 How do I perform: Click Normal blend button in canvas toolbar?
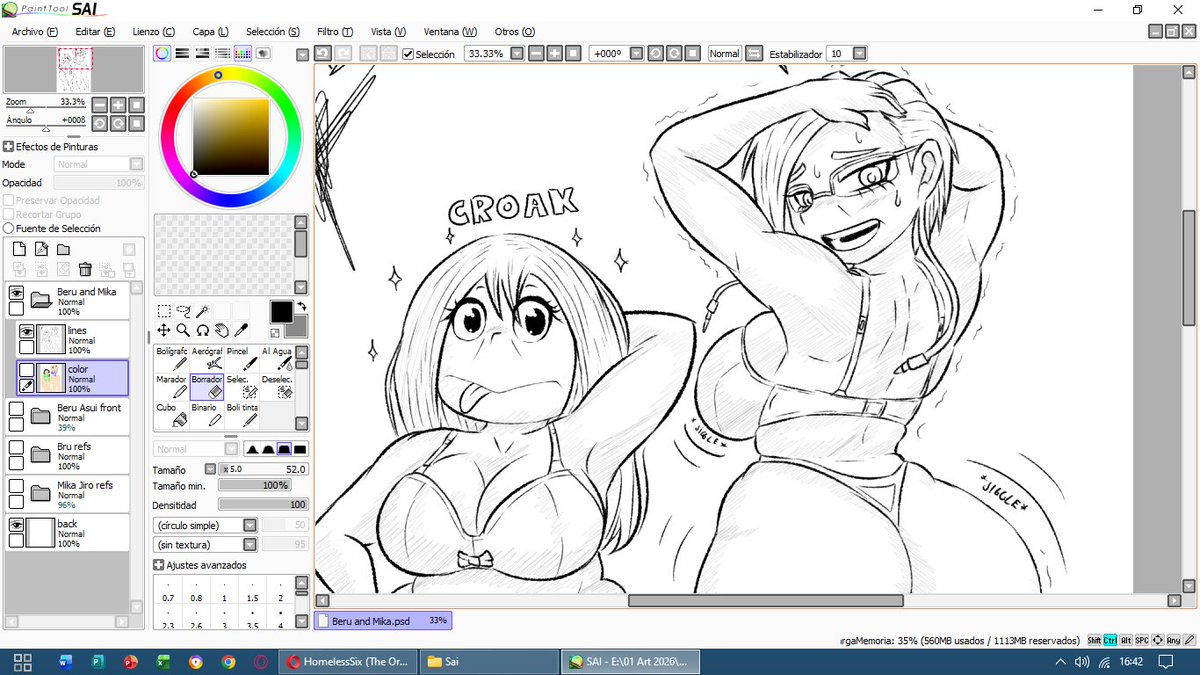click(x=724, y=53)
